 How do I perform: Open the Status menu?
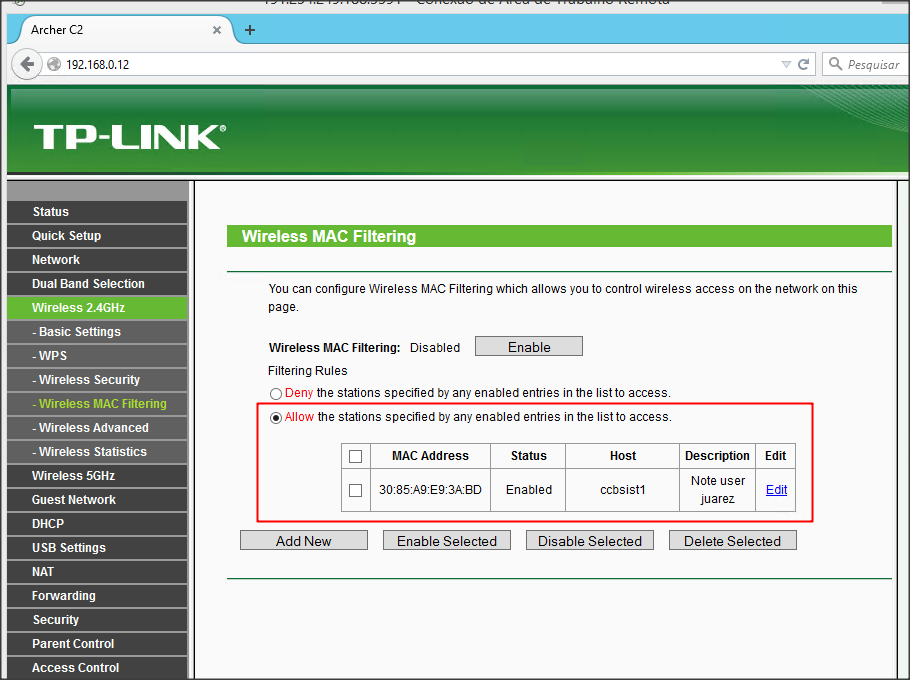[98, 212]
